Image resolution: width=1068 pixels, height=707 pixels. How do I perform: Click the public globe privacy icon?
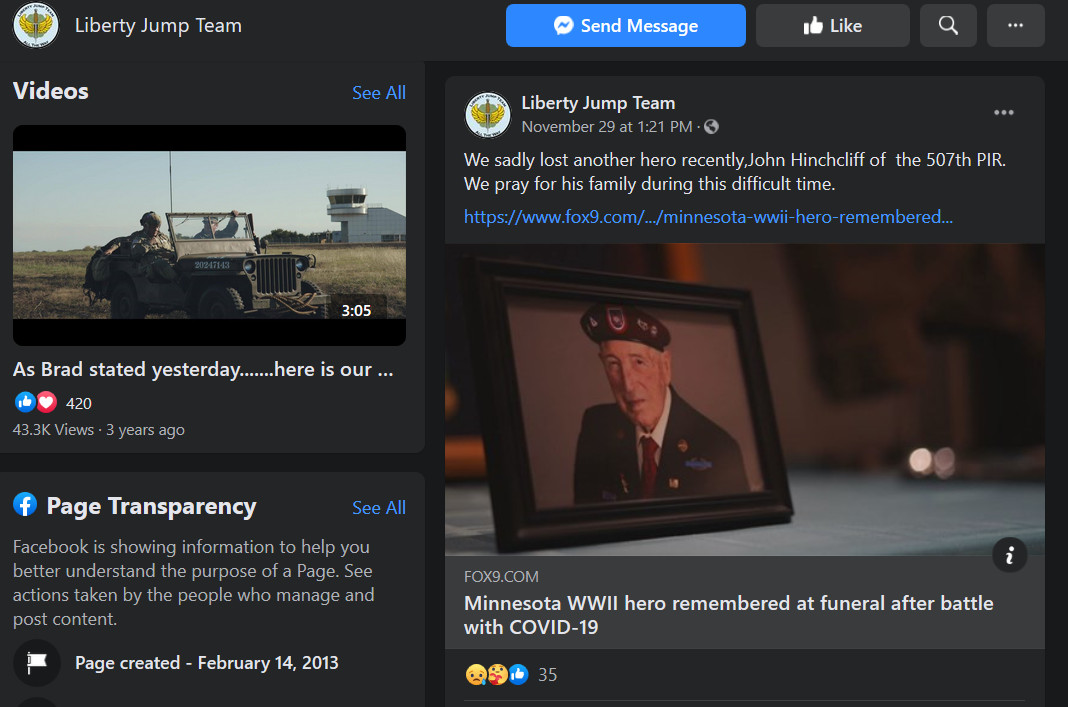pyautogui.click(x=711, y=127)
